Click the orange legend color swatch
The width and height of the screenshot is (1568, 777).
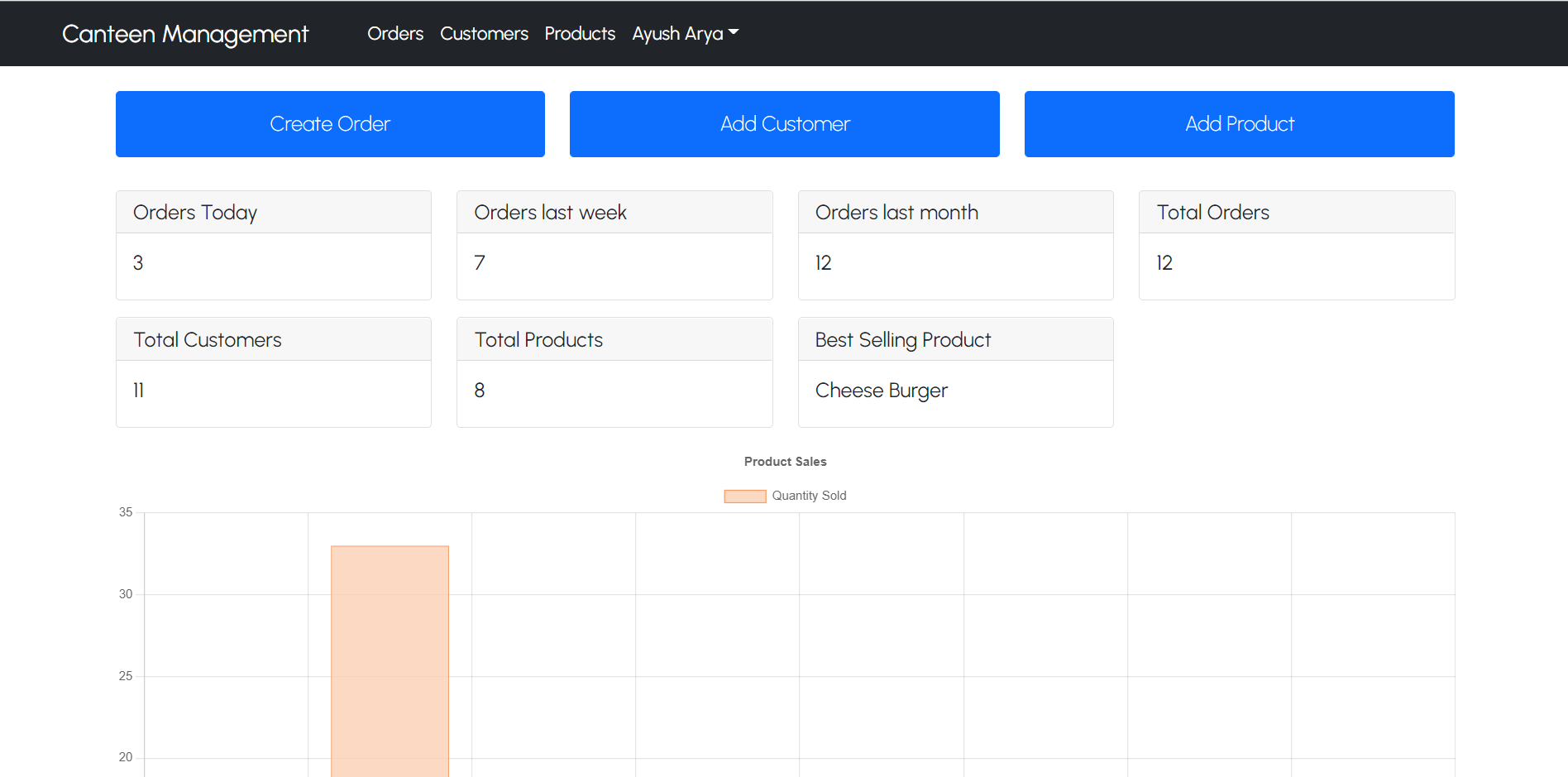click(x=743, y=496)
